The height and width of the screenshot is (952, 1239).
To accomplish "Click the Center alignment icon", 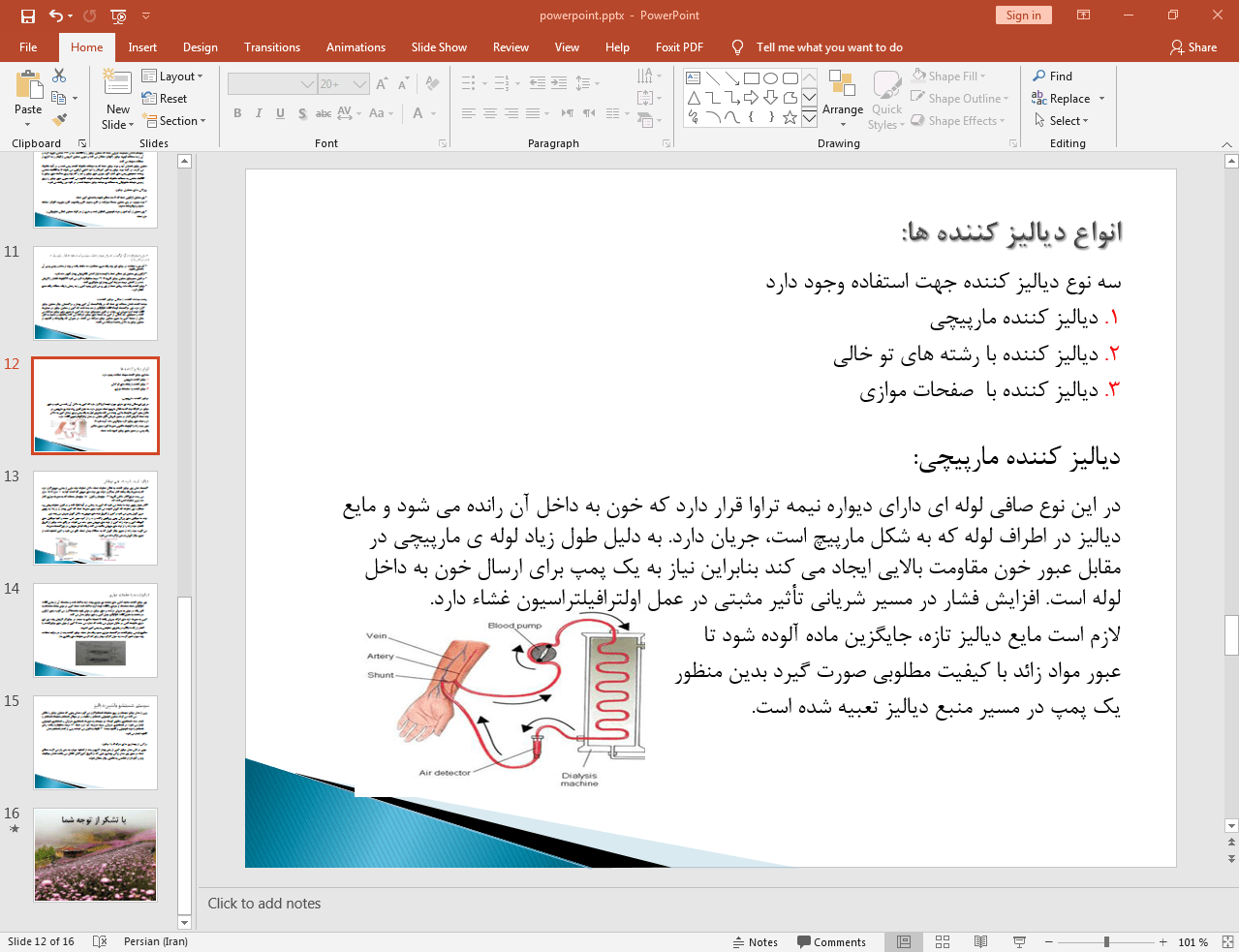I will click(490, 113).
